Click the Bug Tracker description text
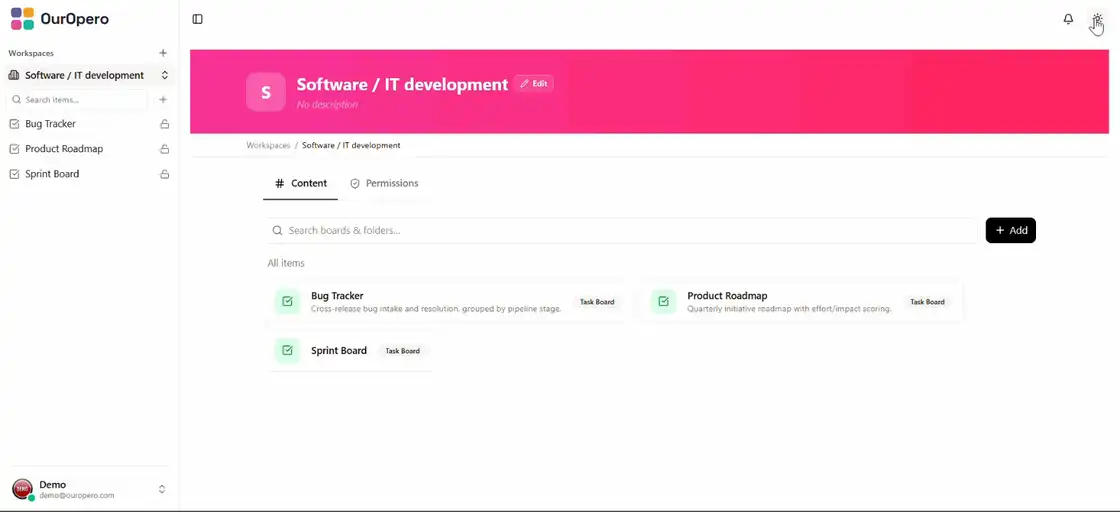 point(436,309)
